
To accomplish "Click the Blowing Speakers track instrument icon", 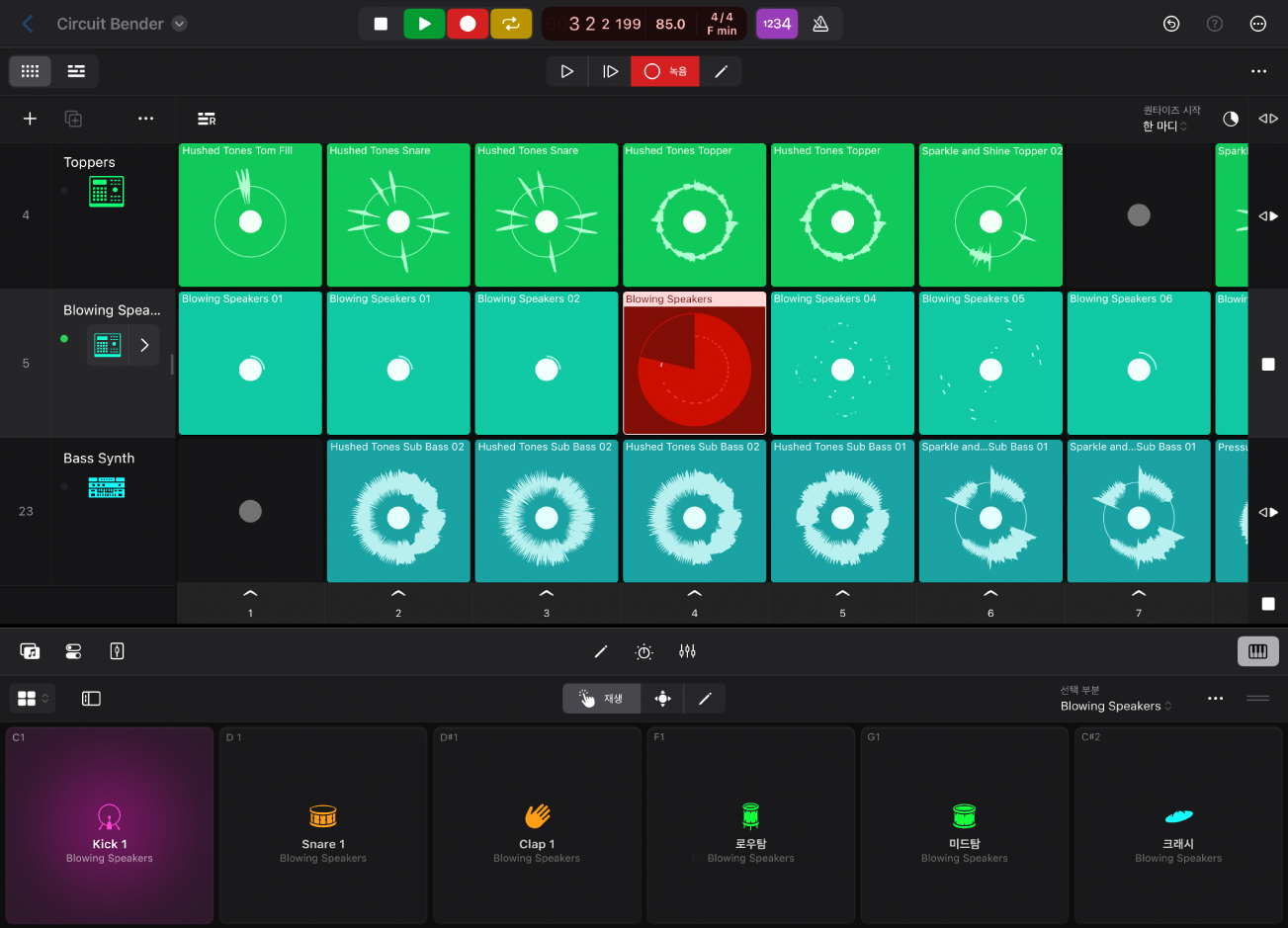I will point(107,345).
